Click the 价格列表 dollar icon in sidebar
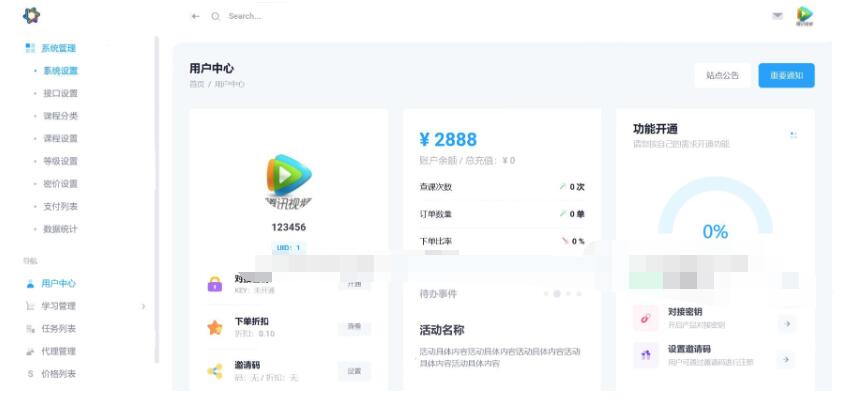This screenshot has height=399, width=841. coord(30,374)
